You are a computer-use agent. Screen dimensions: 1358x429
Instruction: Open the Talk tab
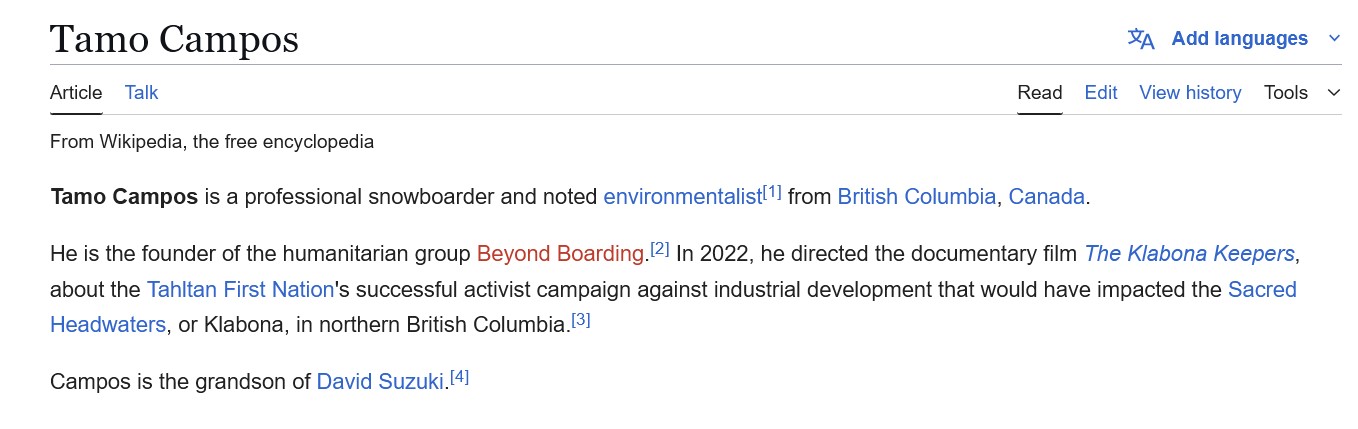click(x=141, y=93)
